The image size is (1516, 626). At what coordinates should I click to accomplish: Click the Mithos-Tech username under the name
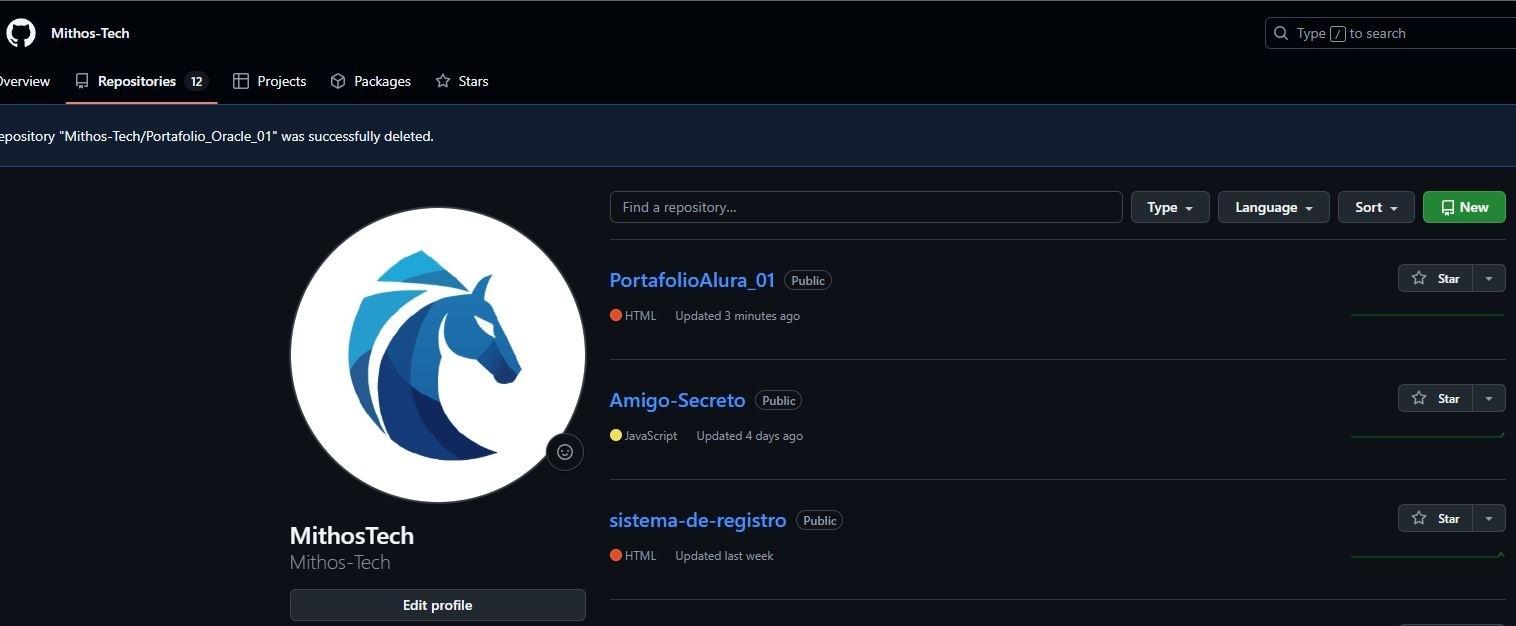click(340, 562)
